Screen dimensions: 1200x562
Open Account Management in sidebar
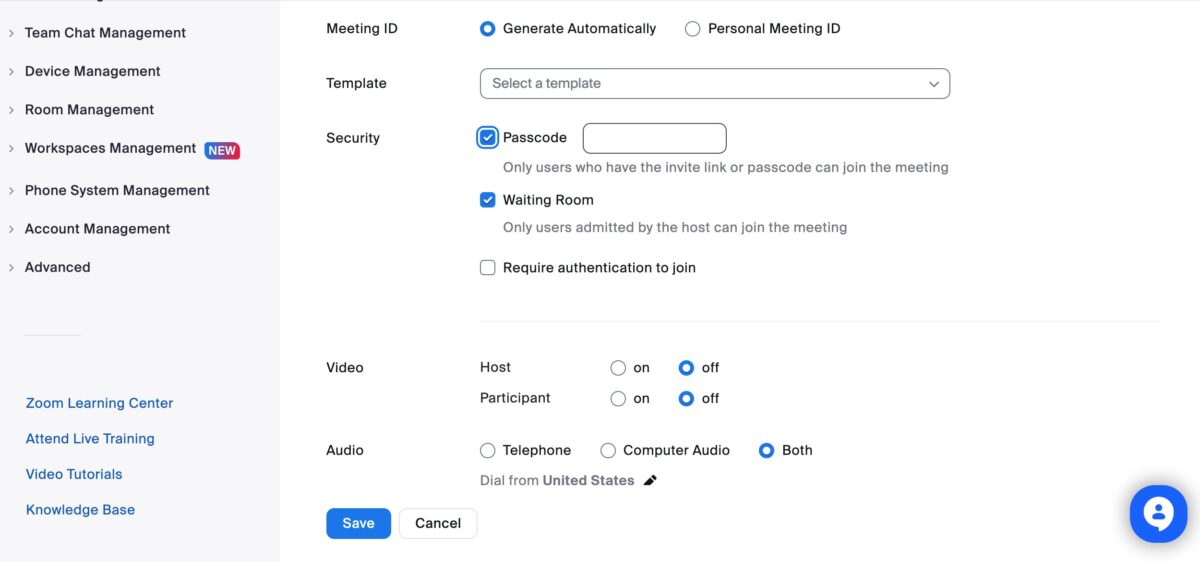97,229
